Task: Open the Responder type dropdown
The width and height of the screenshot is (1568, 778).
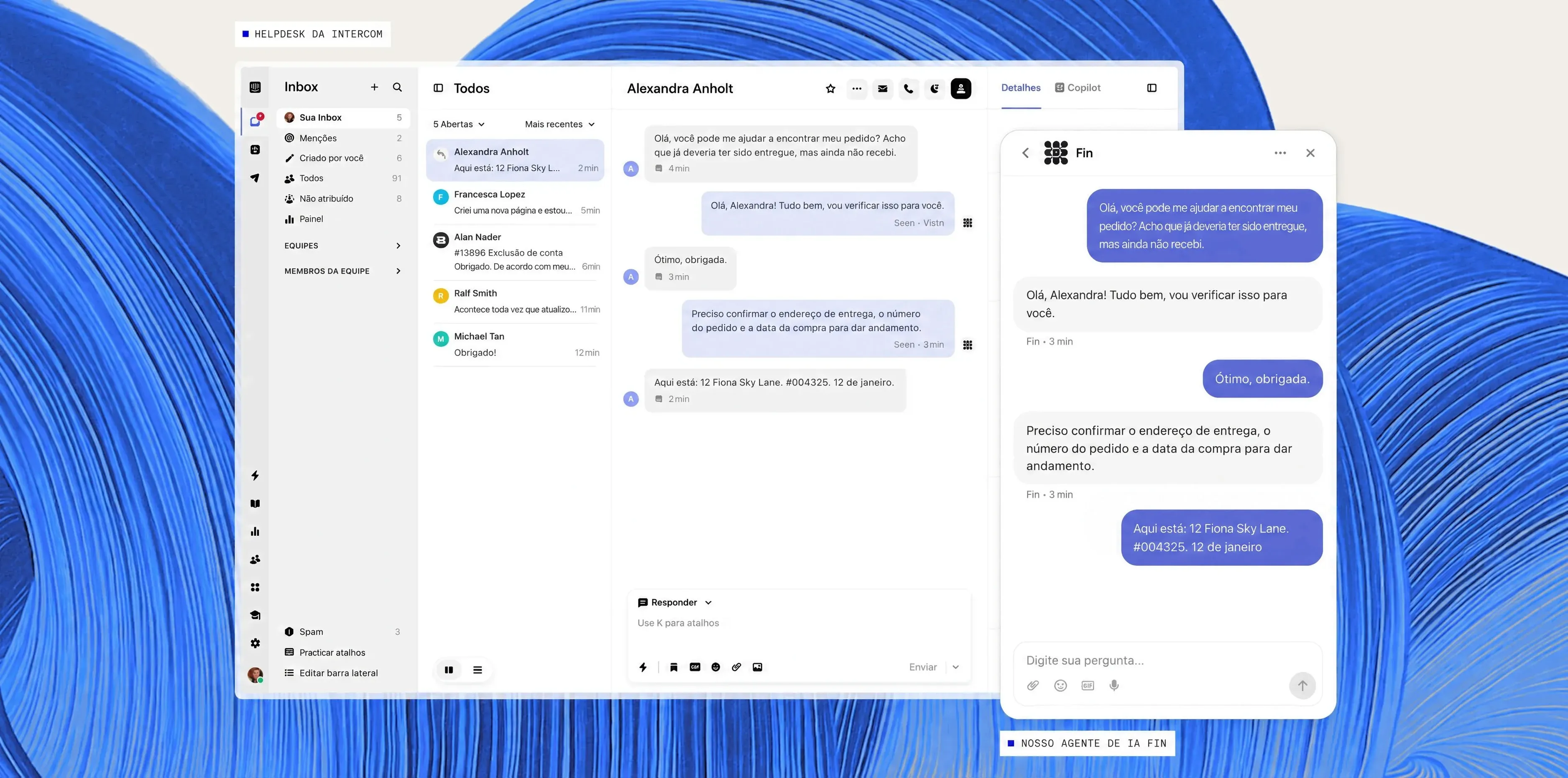Action: pyautogui.click(x=674, y=603)
